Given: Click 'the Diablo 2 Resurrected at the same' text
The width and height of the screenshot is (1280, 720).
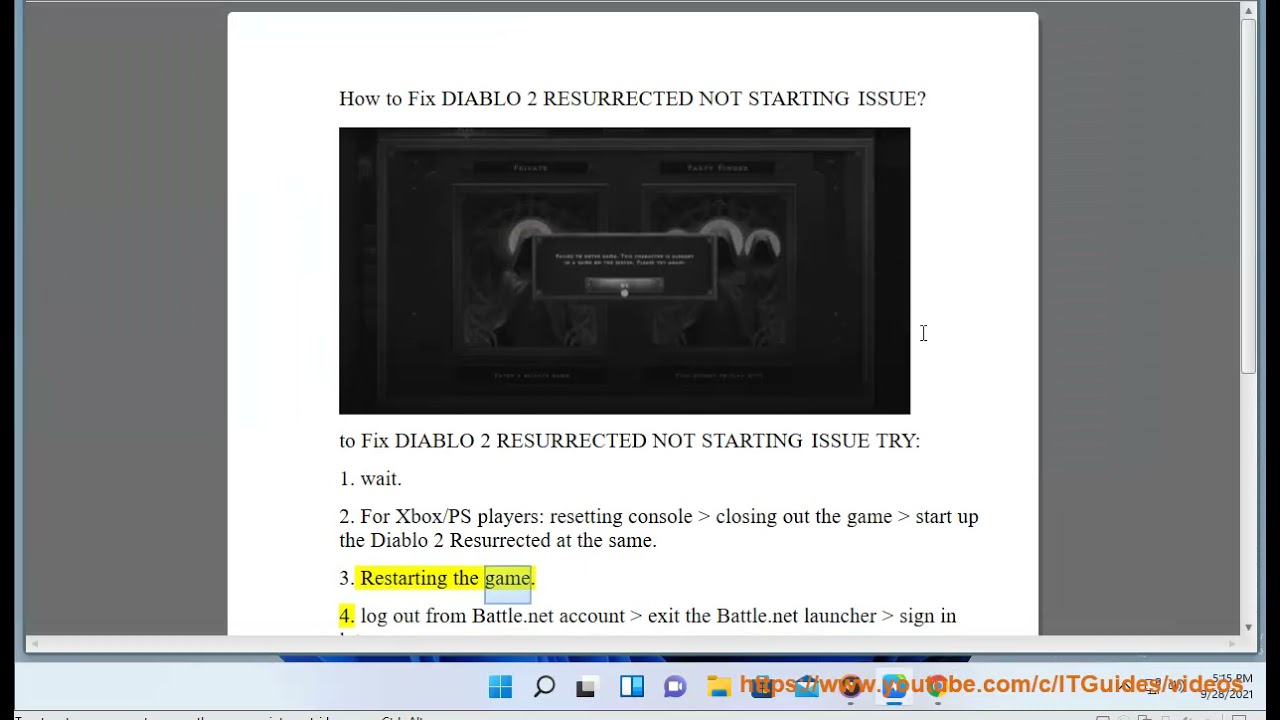Looking at the screenshot, I should tap(498, 540).
